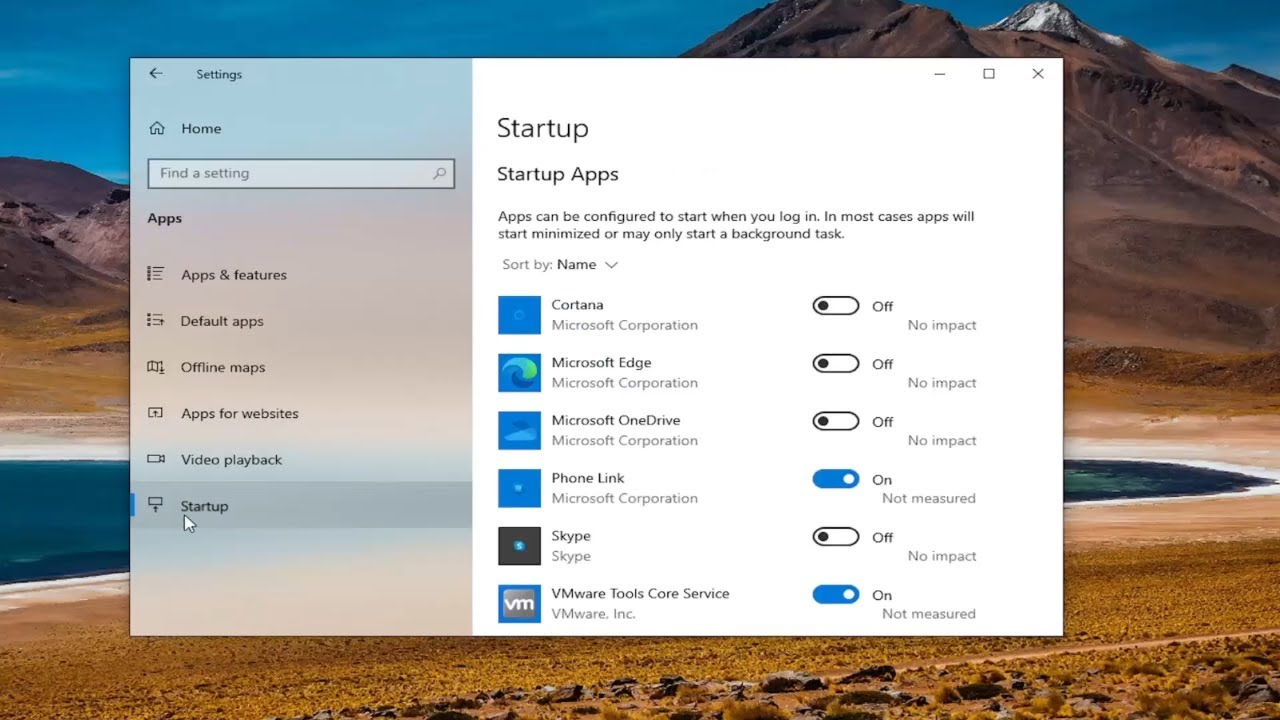Minimize the Settings window
1280x720 pixels.
click(x=940, y=74)
